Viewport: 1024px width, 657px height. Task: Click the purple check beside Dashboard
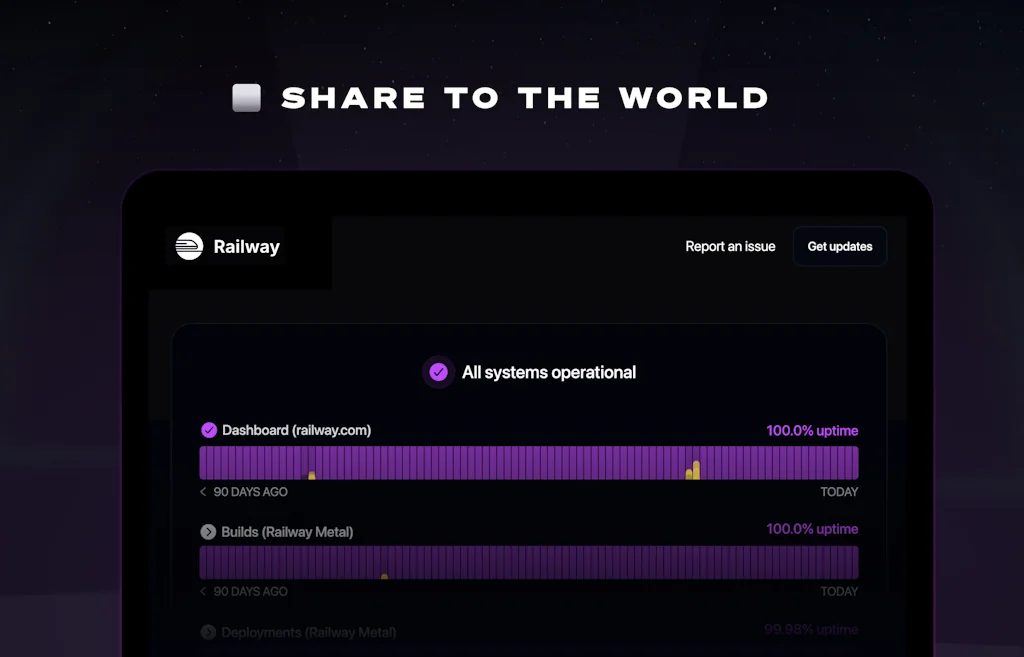[209, 430]
